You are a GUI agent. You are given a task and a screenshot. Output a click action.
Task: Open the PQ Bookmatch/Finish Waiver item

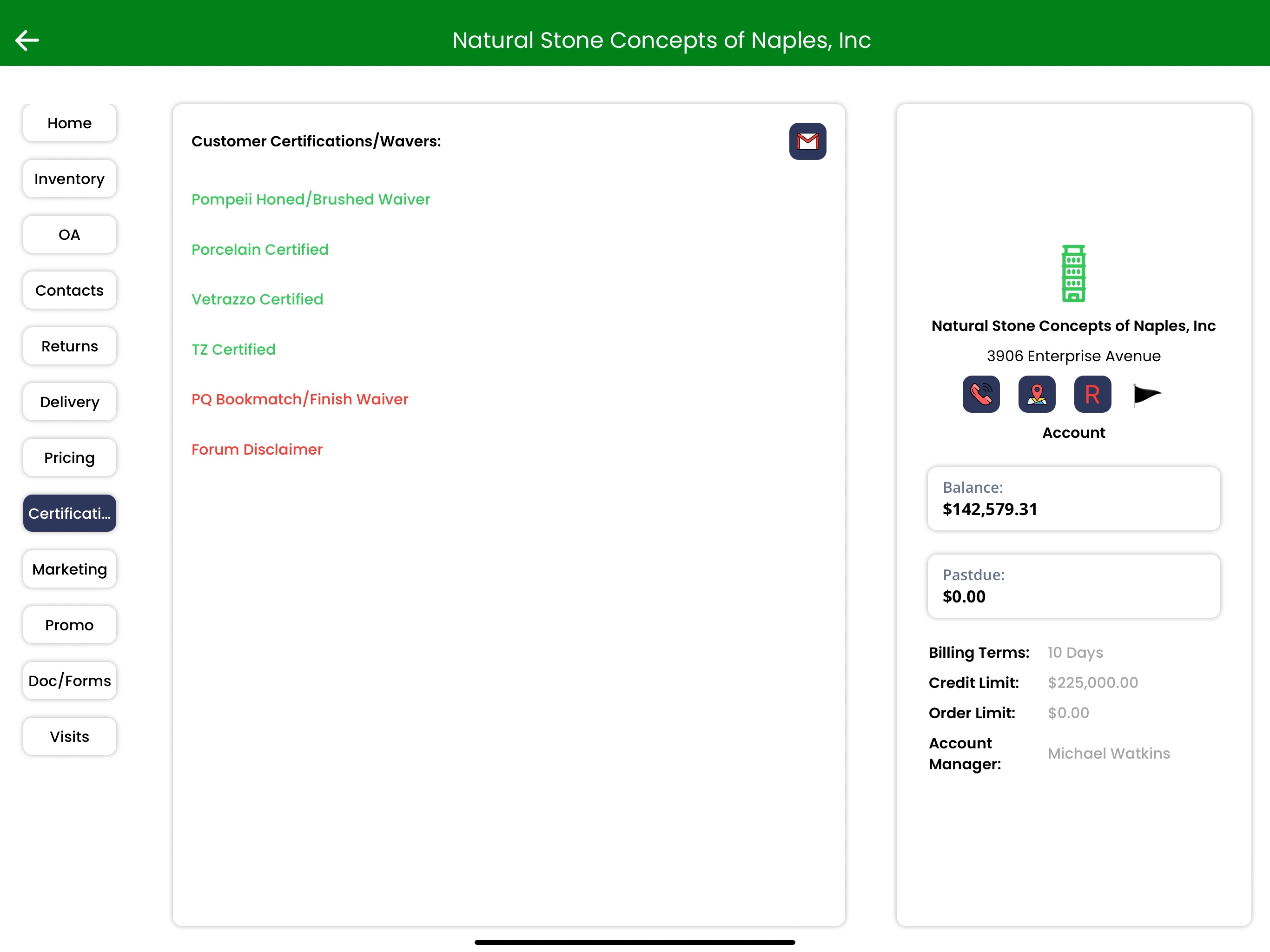point(300,399)
